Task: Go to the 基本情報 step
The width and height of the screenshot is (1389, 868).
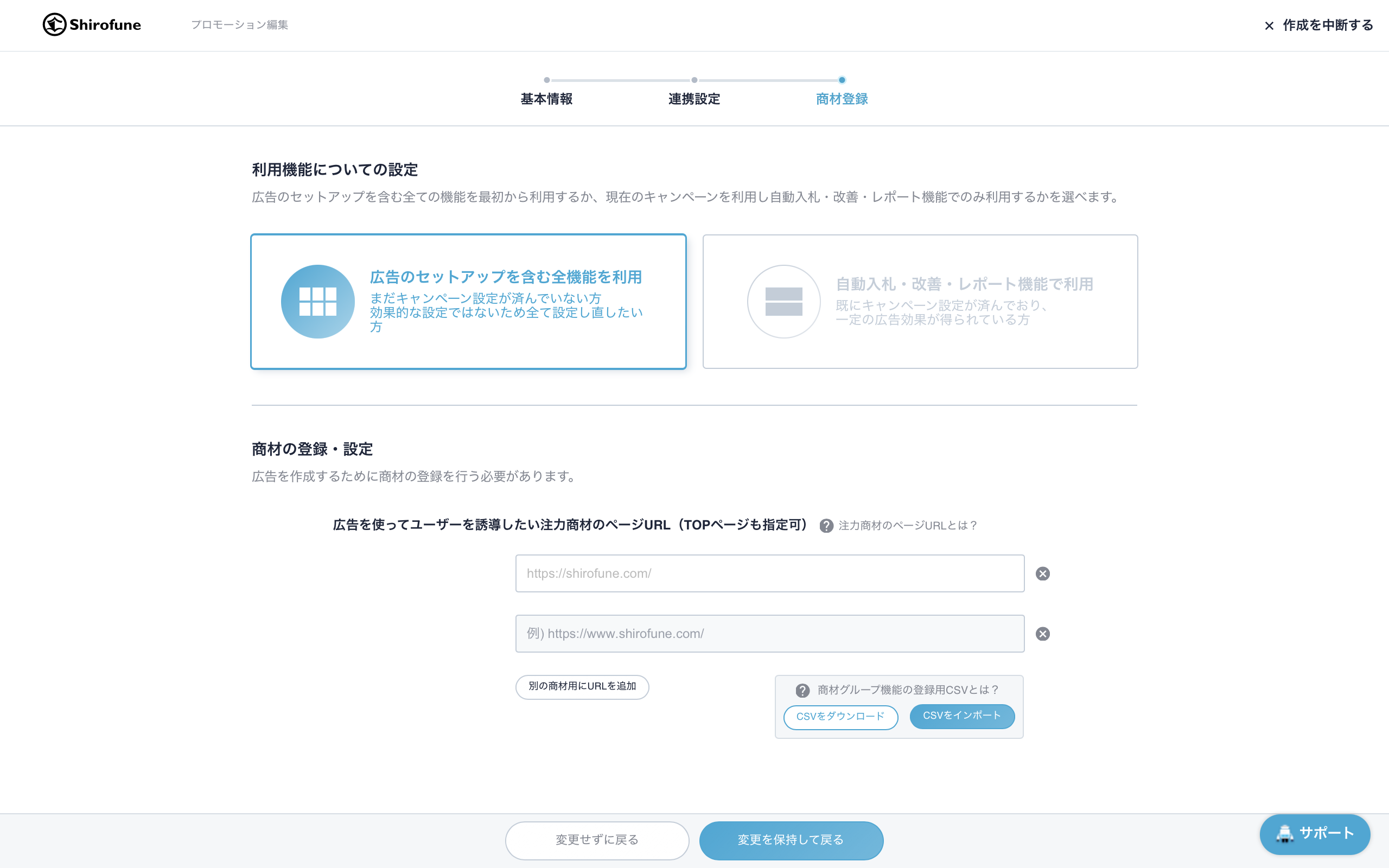Action: (x=546, y=99)
